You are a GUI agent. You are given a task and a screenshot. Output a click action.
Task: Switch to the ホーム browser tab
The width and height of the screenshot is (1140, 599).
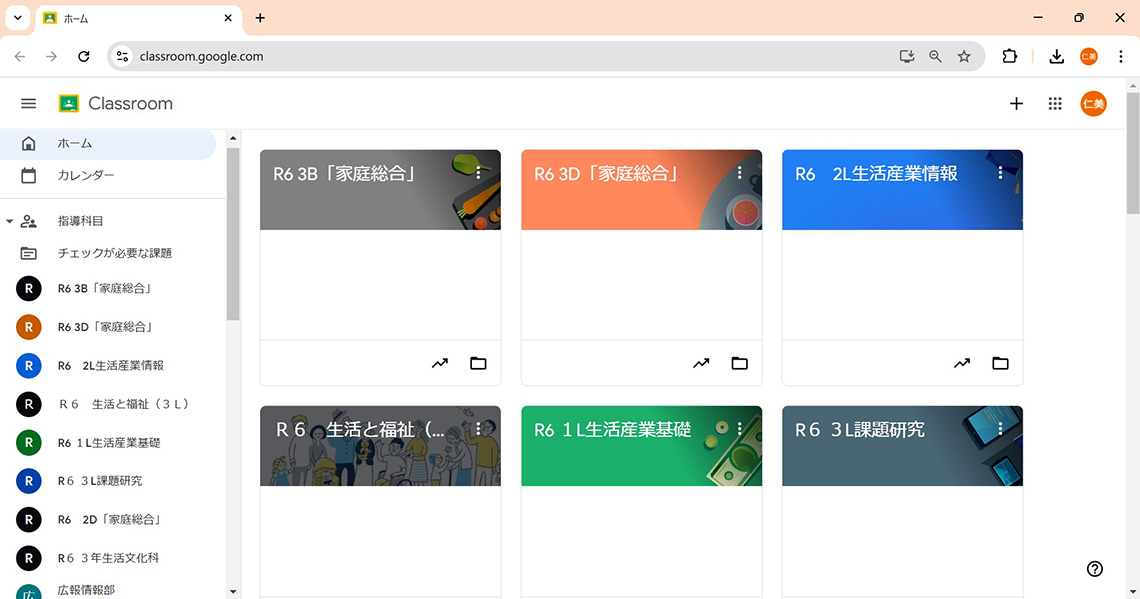coord(138,18)
